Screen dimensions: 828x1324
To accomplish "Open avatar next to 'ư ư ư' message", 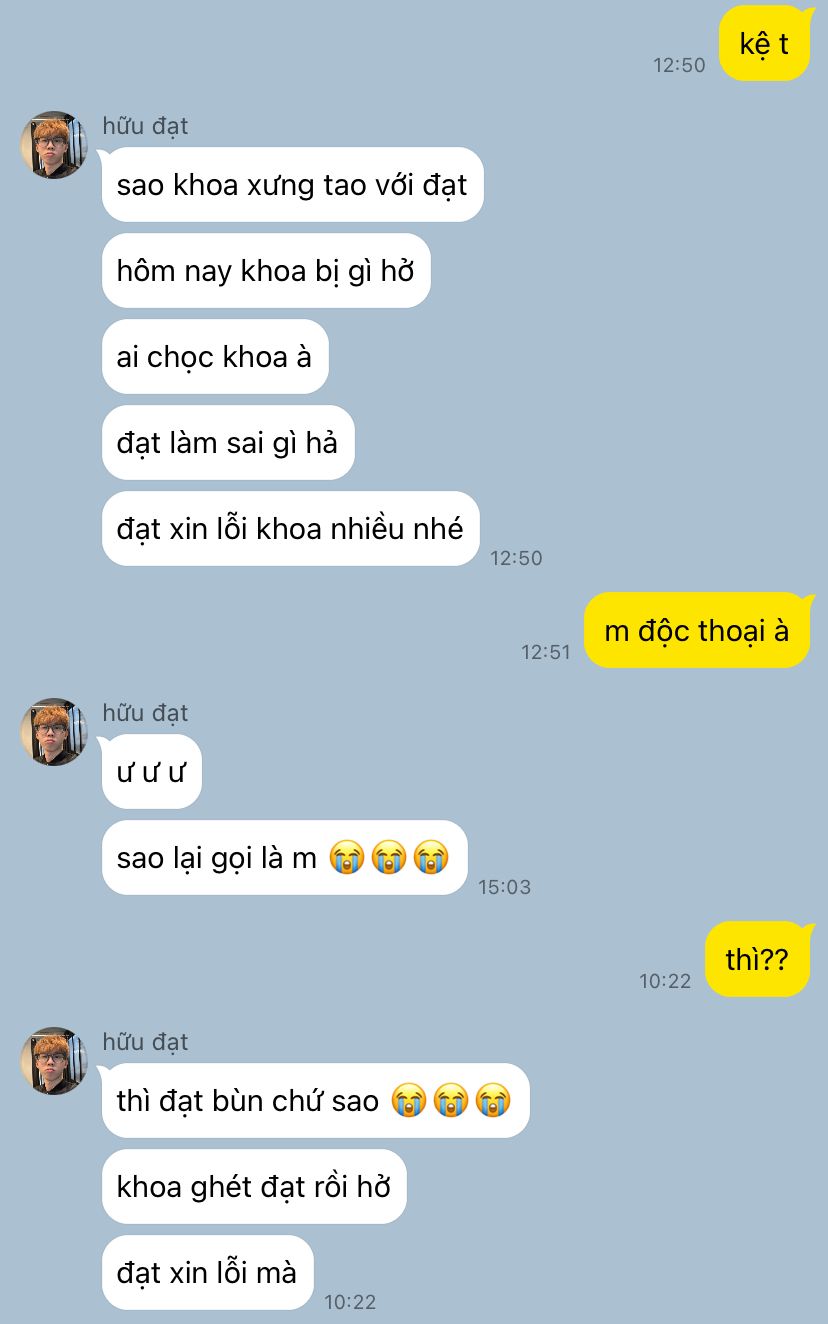I will (x=54, y=732).
